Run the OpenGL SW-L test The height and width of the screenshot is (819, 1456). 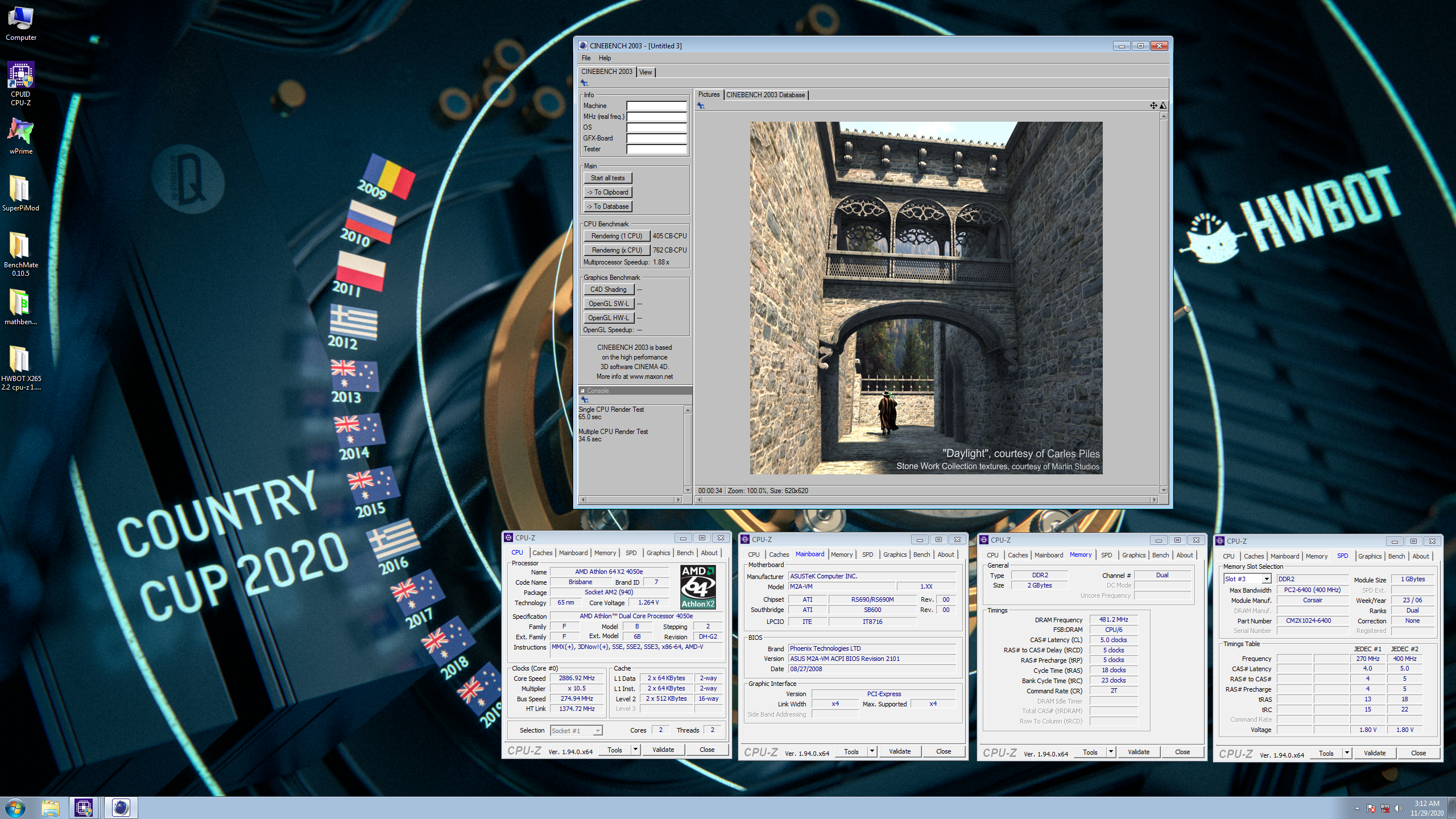(609, 304)
